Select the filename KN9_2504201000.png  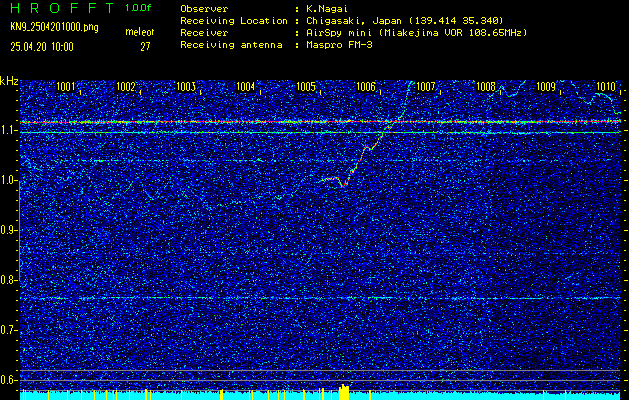point(54,27)
